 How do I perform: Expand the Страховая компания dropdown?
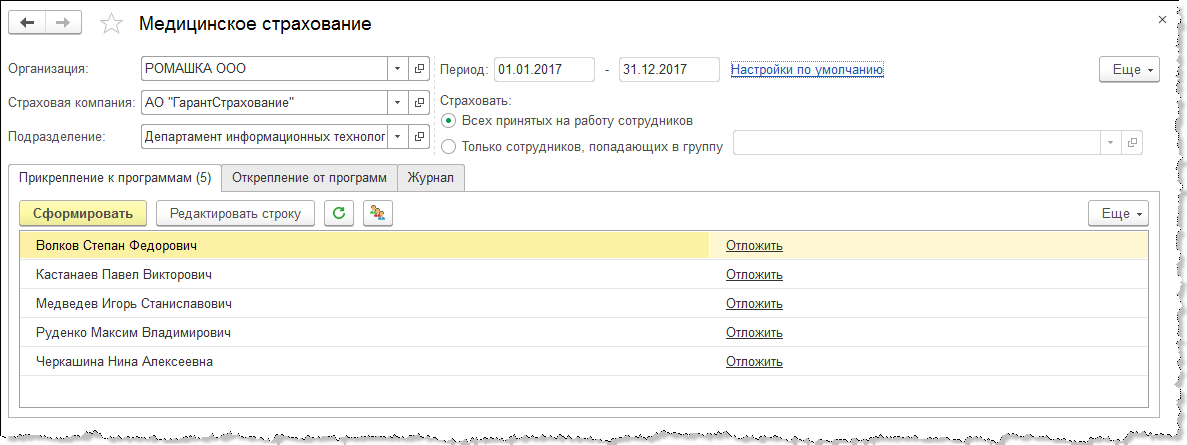point(397,102)
